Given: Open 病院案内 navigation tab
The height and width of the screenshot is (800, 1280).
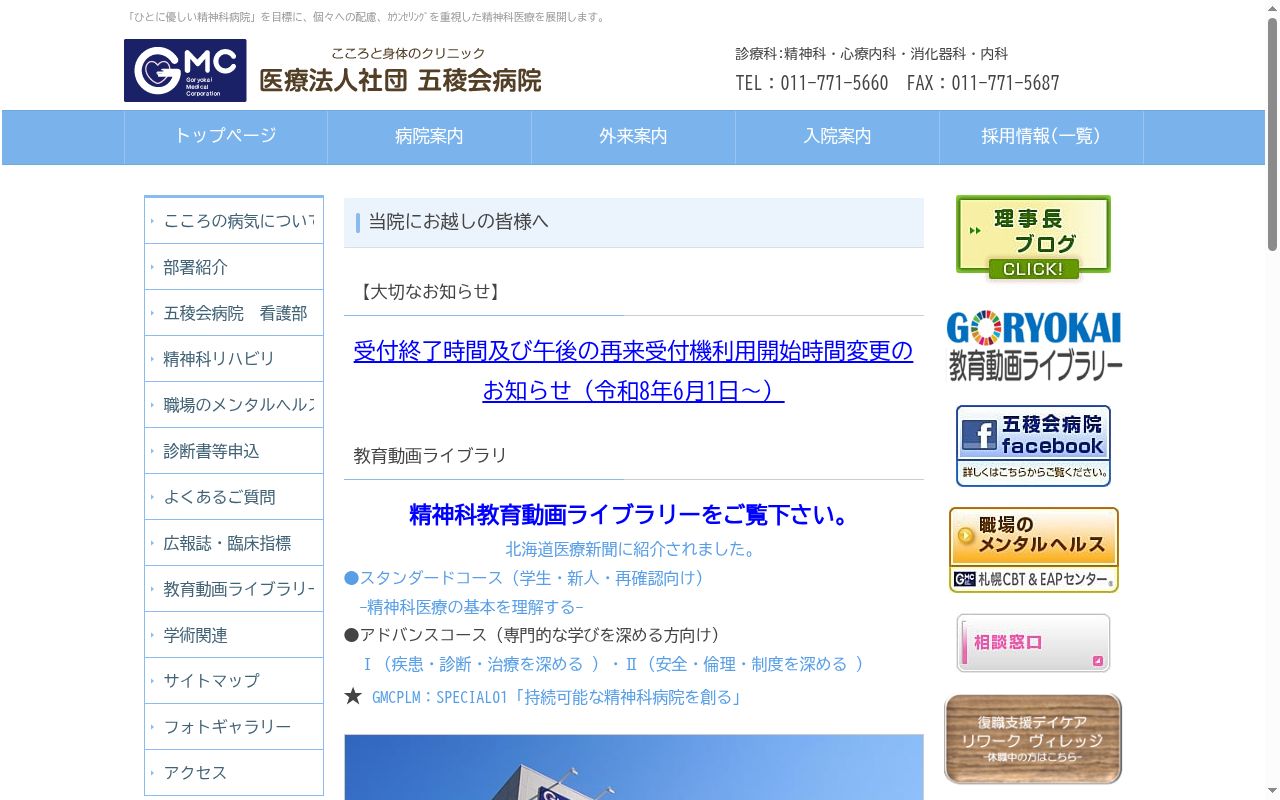Looking at the screenshot, I should [x=429, y=136].
